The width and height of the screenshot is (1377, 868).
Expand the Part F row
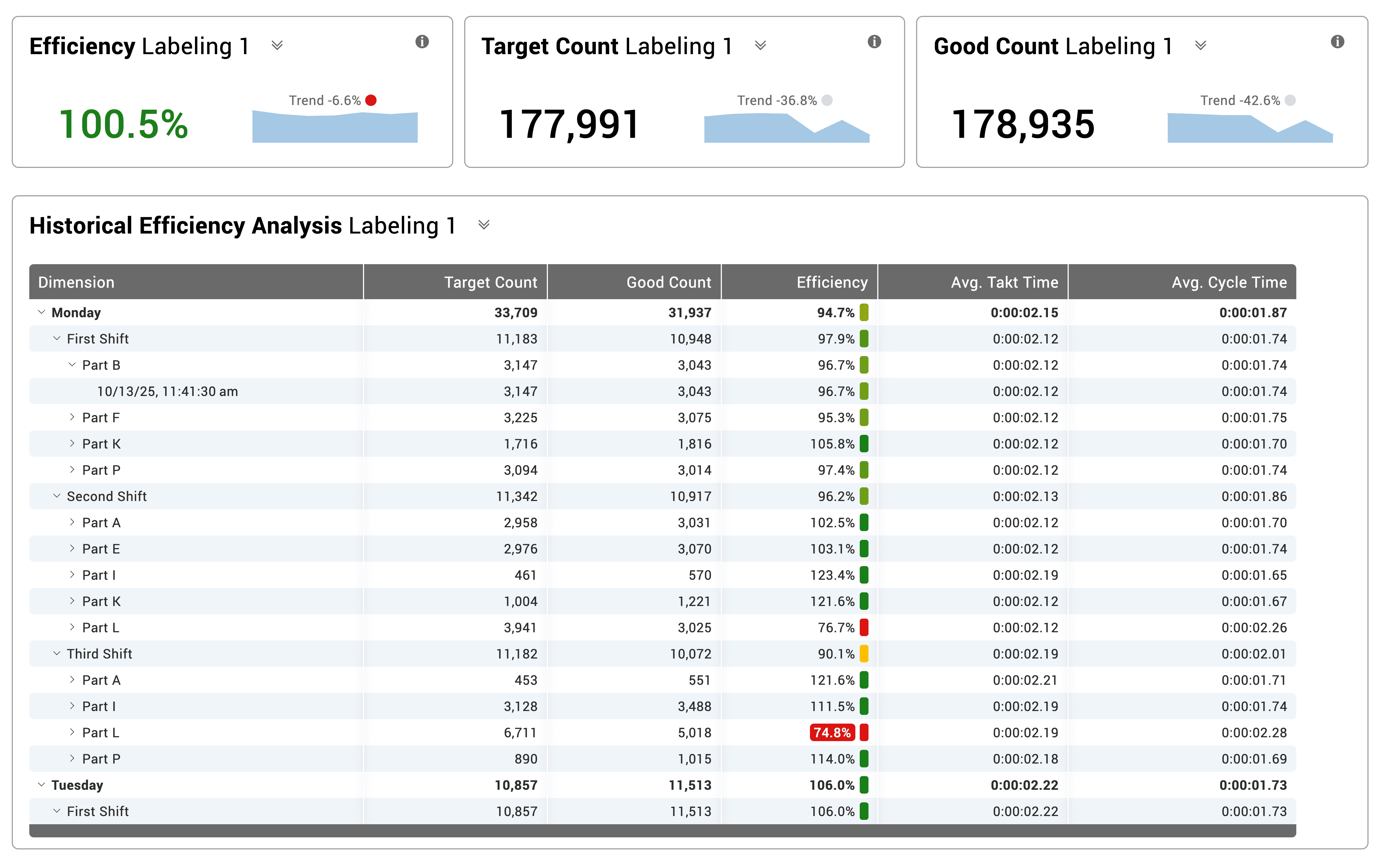tap(72, 417)
